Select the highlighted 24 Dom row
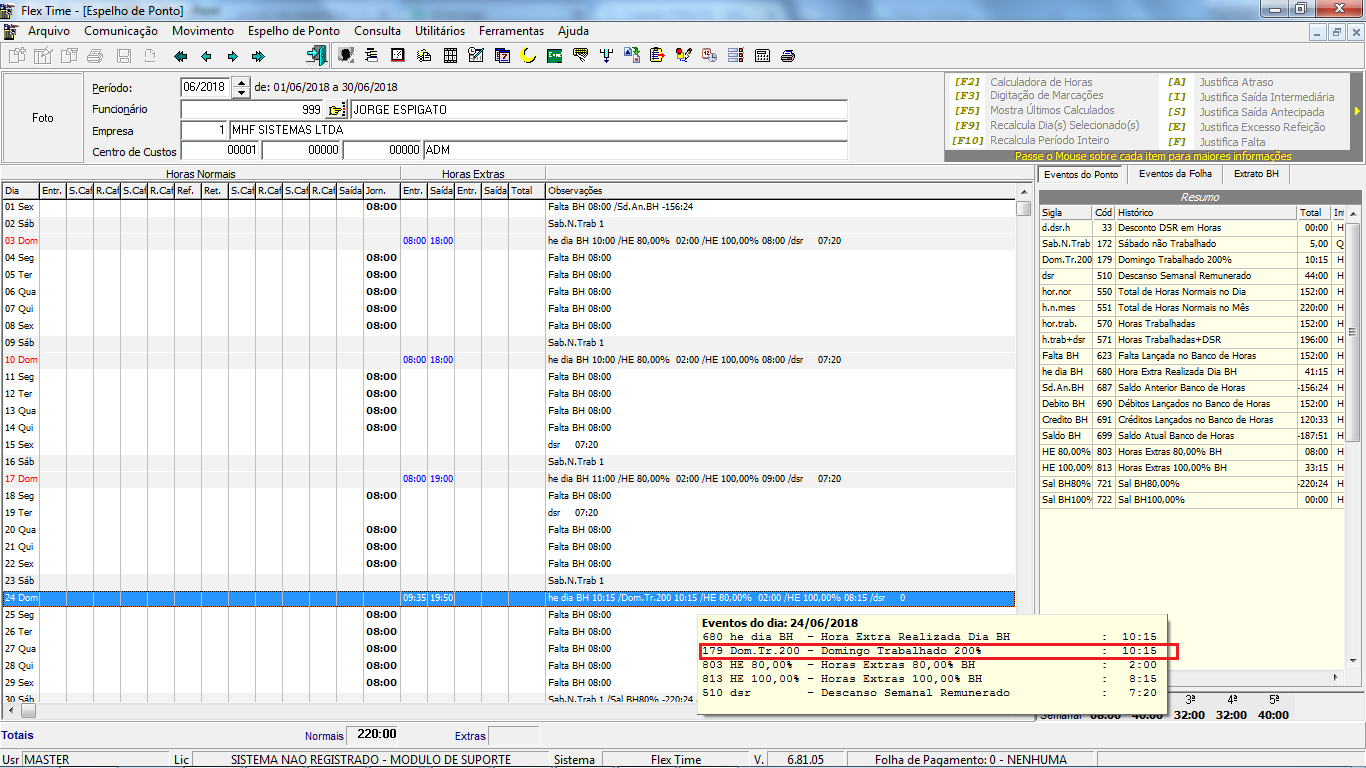 (x=508, y=598)
